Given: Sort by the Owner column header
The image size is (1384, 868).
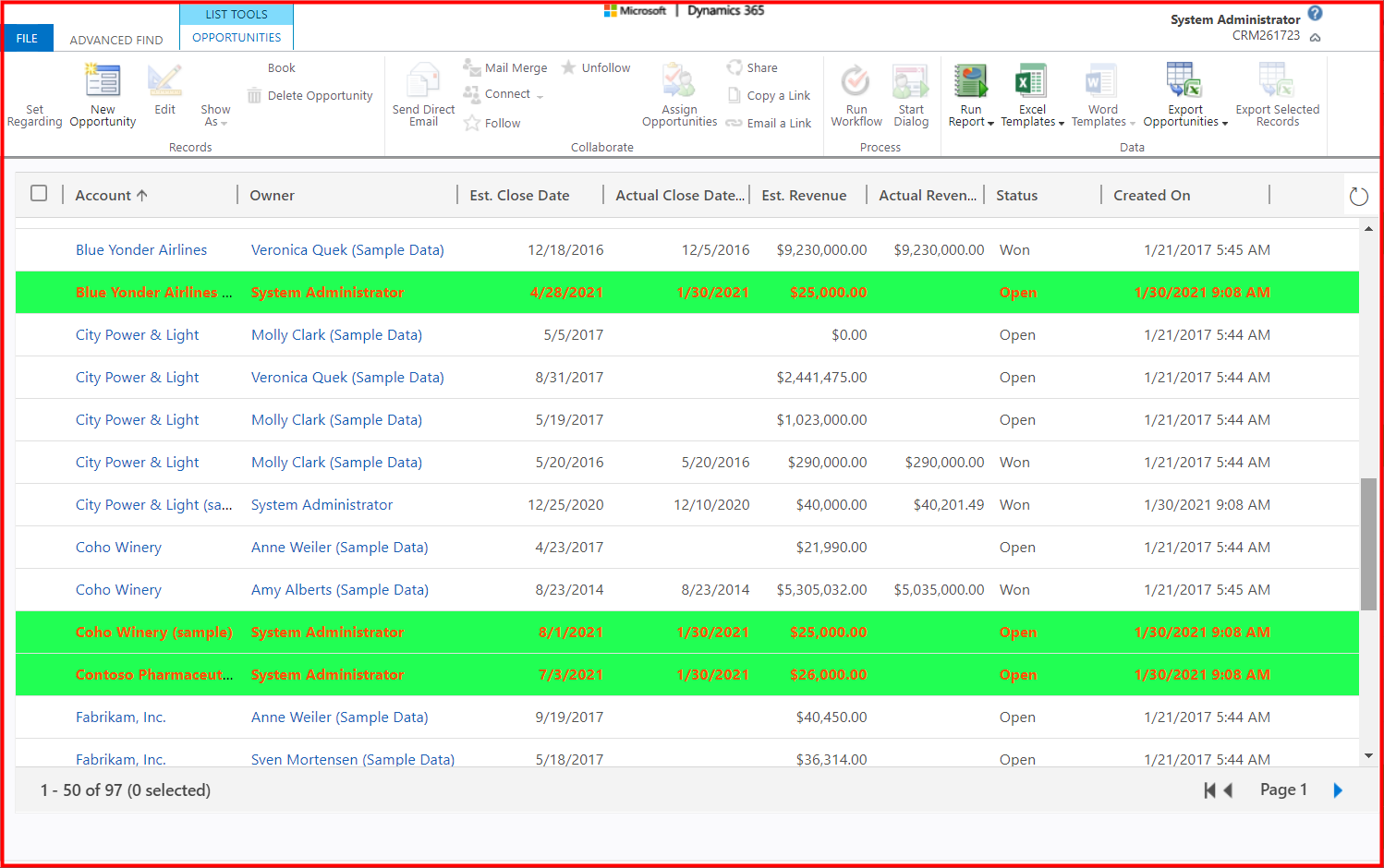Looking at the screenshot, I should coord(272,196).
